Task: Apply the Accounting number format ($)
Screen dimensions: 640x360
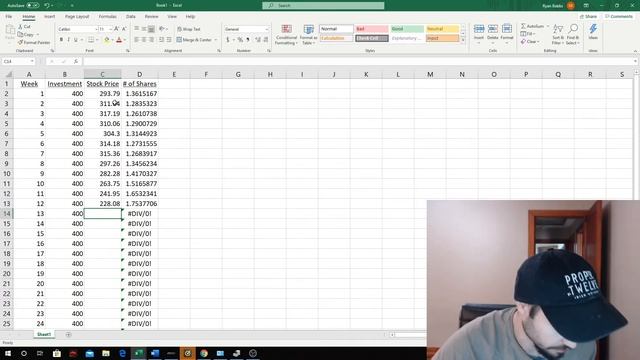Action: coord(228,40)
